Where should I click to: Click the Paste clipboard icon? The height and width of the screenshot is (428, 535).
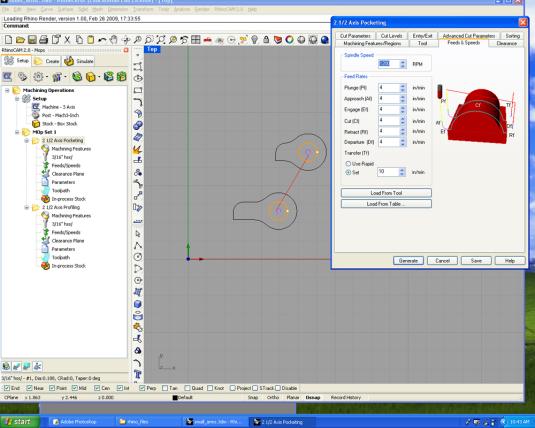91,40
